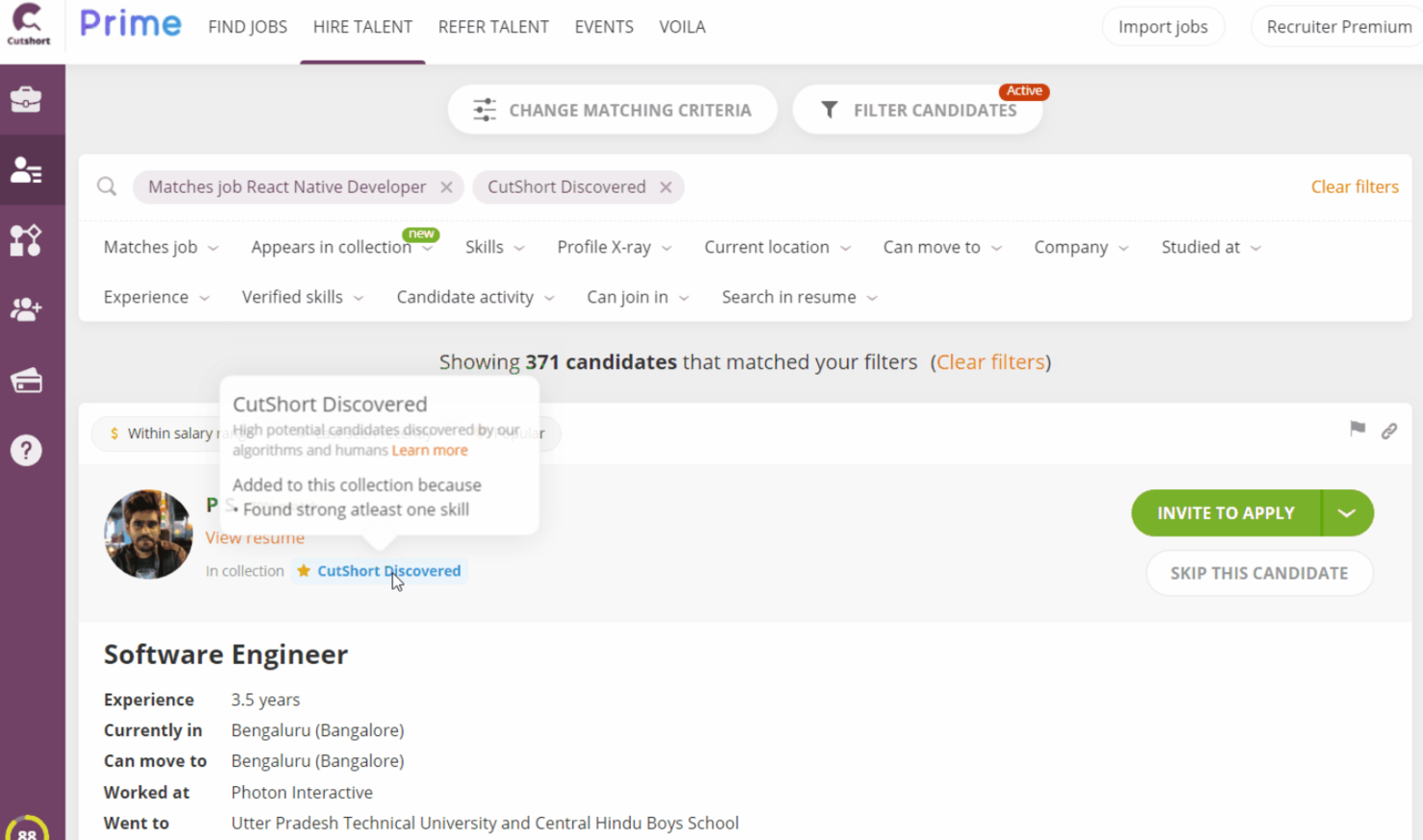This screenshot has width=1423, height=840.
Task: Go to FIND JOBS tab
Action: pyautogui.click(x=247, y=27)
